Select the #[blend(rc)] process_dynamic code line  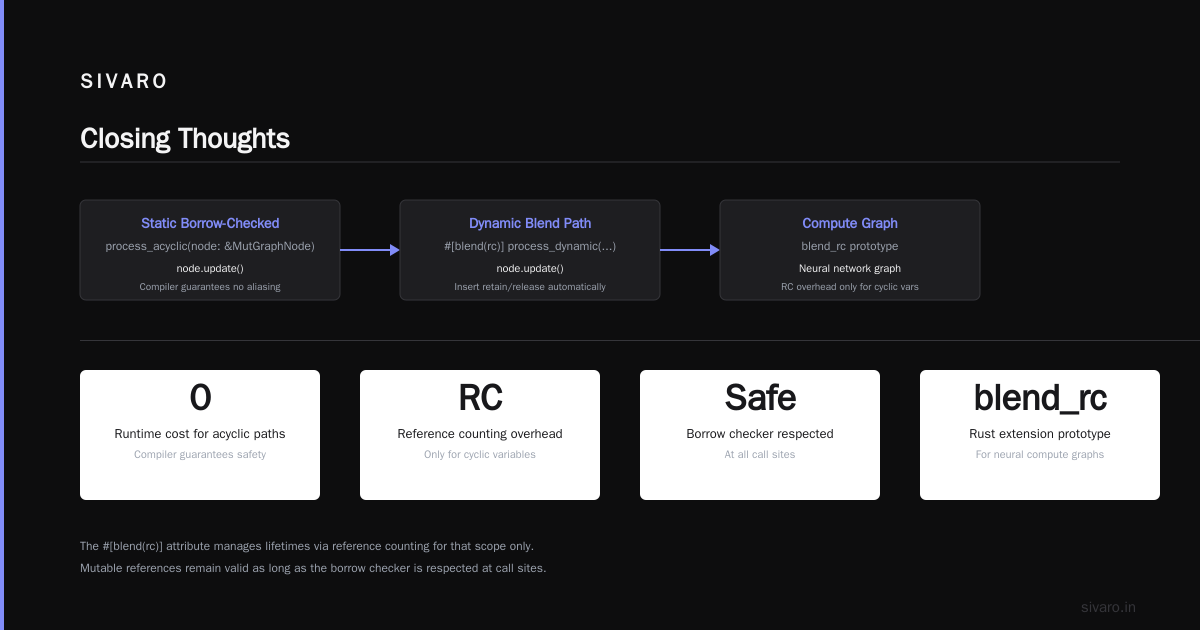pos(530,246)
